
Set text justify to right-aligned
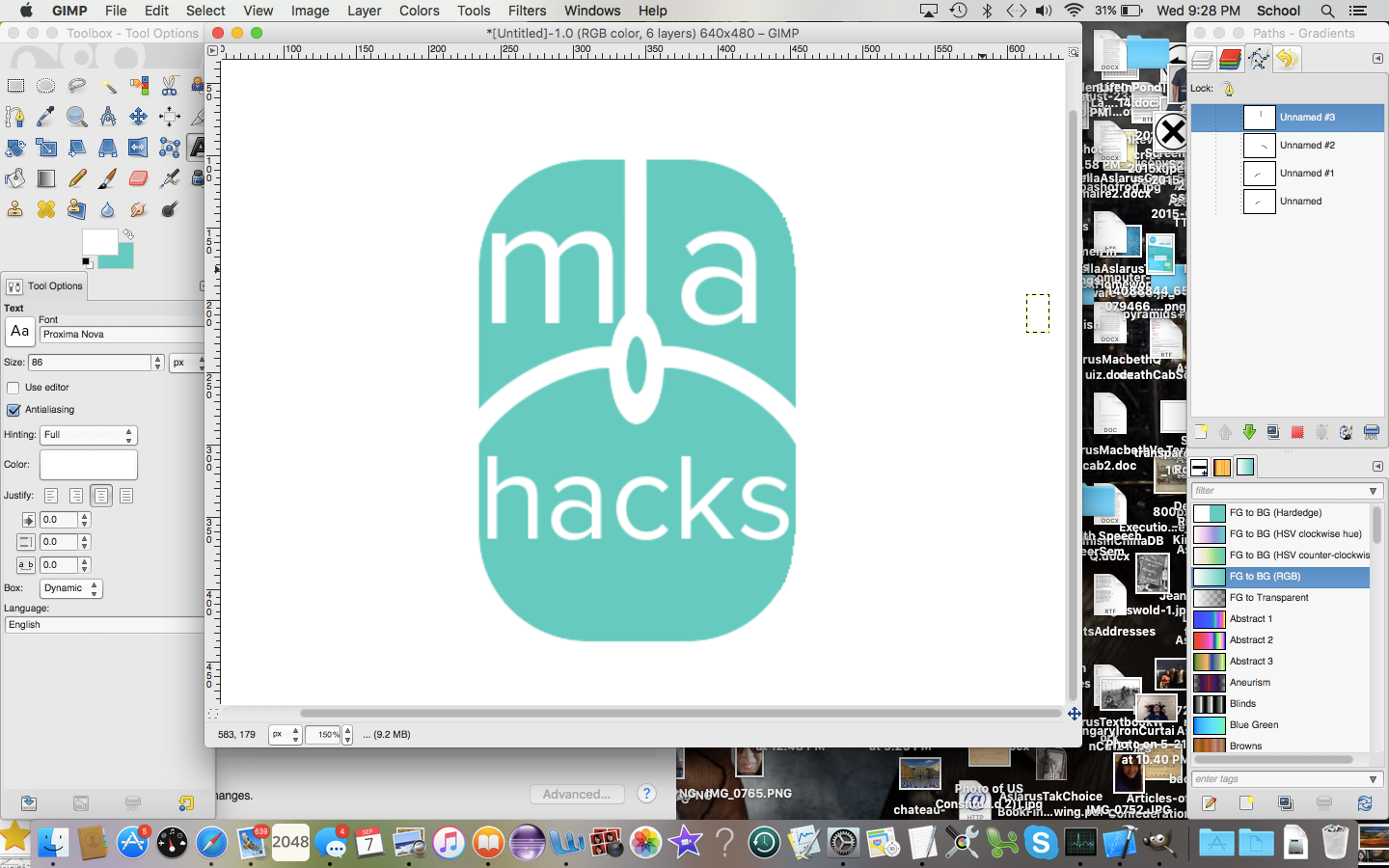coord(76,496)
